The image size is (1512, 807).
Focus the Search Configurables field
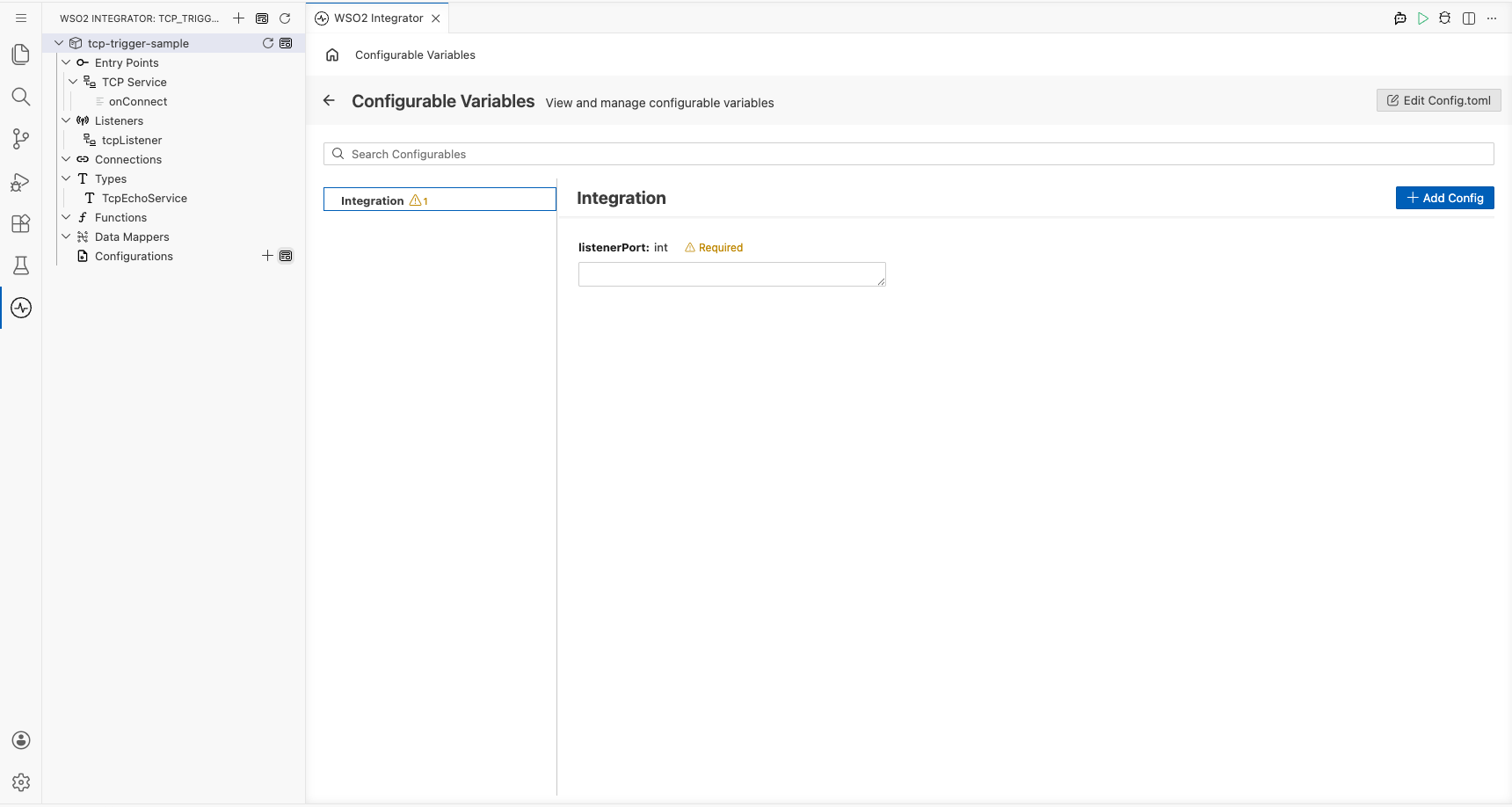click(x=909, y=154)
